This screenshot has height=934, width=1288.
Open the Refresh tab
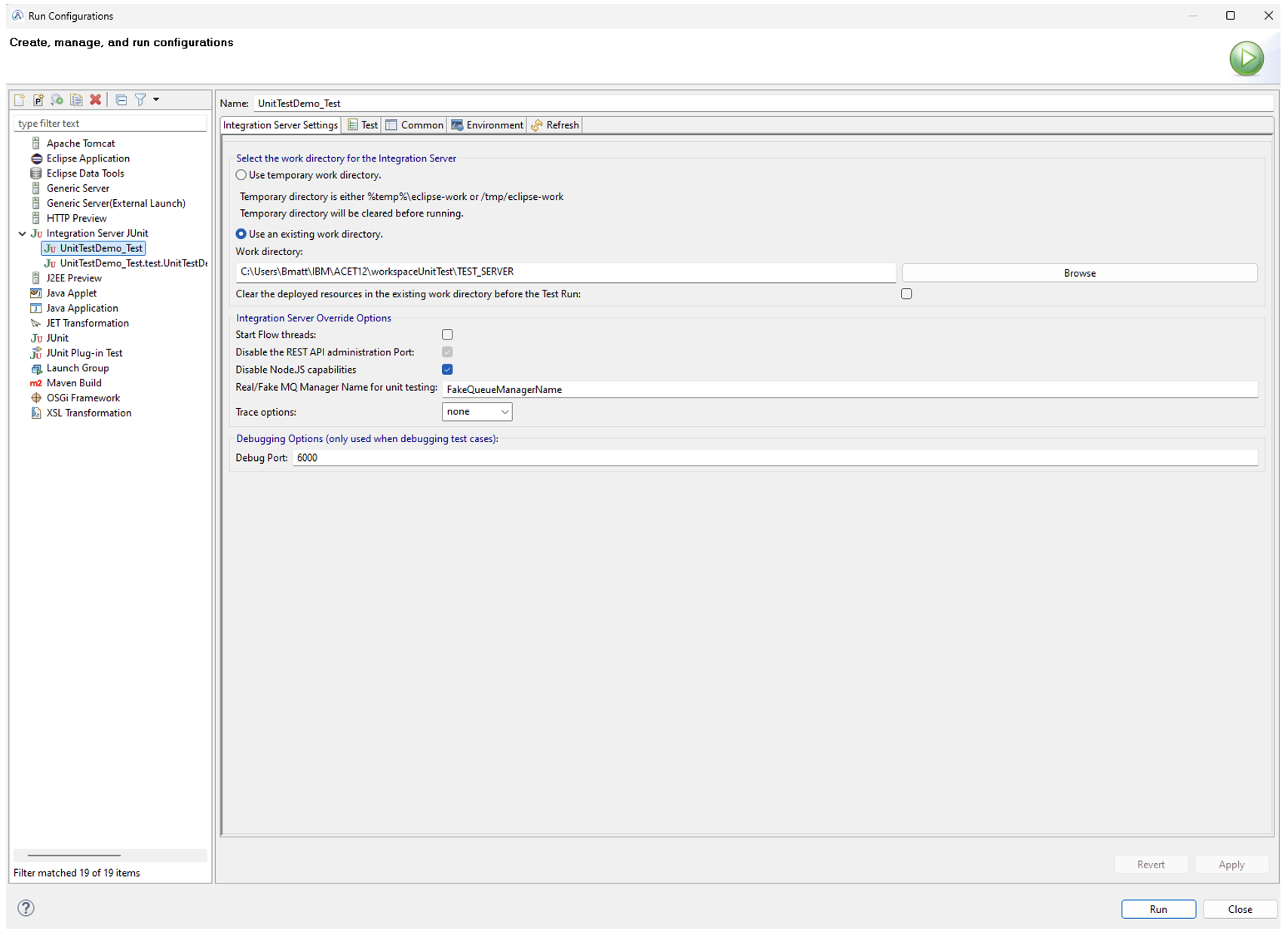tap(555, 125)
